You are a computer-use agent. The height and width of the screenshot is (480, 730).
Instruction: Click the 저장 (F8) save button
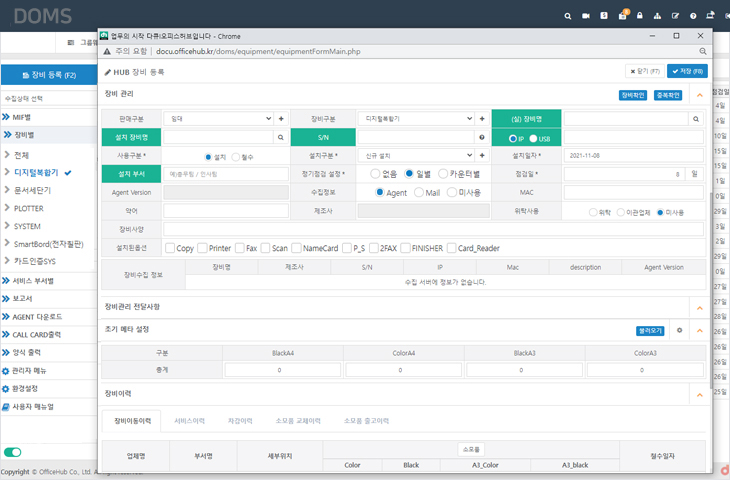pos(687,71)
